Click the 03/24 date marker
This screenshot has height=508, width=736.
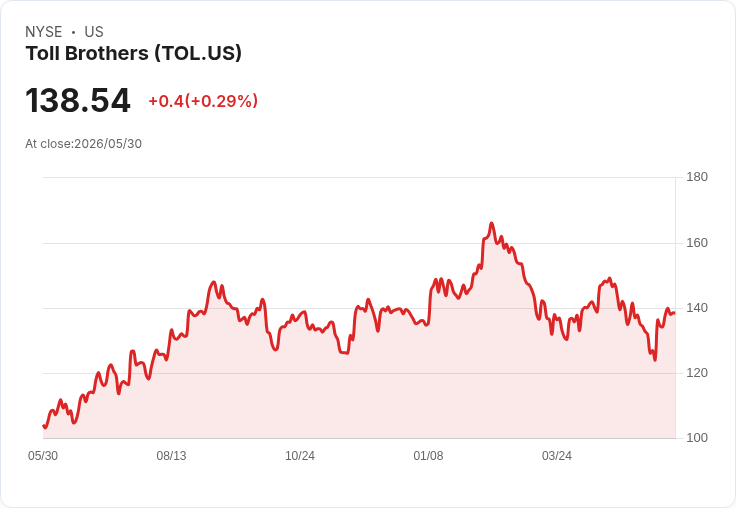click(x=557, y=456)
